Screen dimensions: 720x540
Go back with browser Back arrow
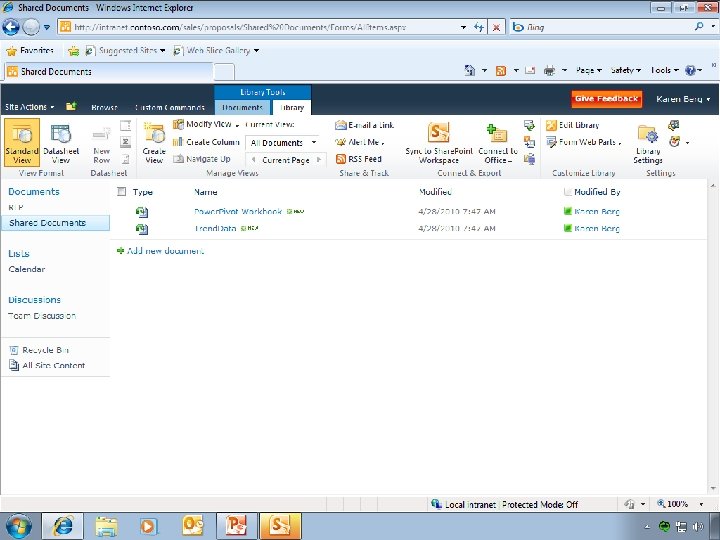[11, 27]
